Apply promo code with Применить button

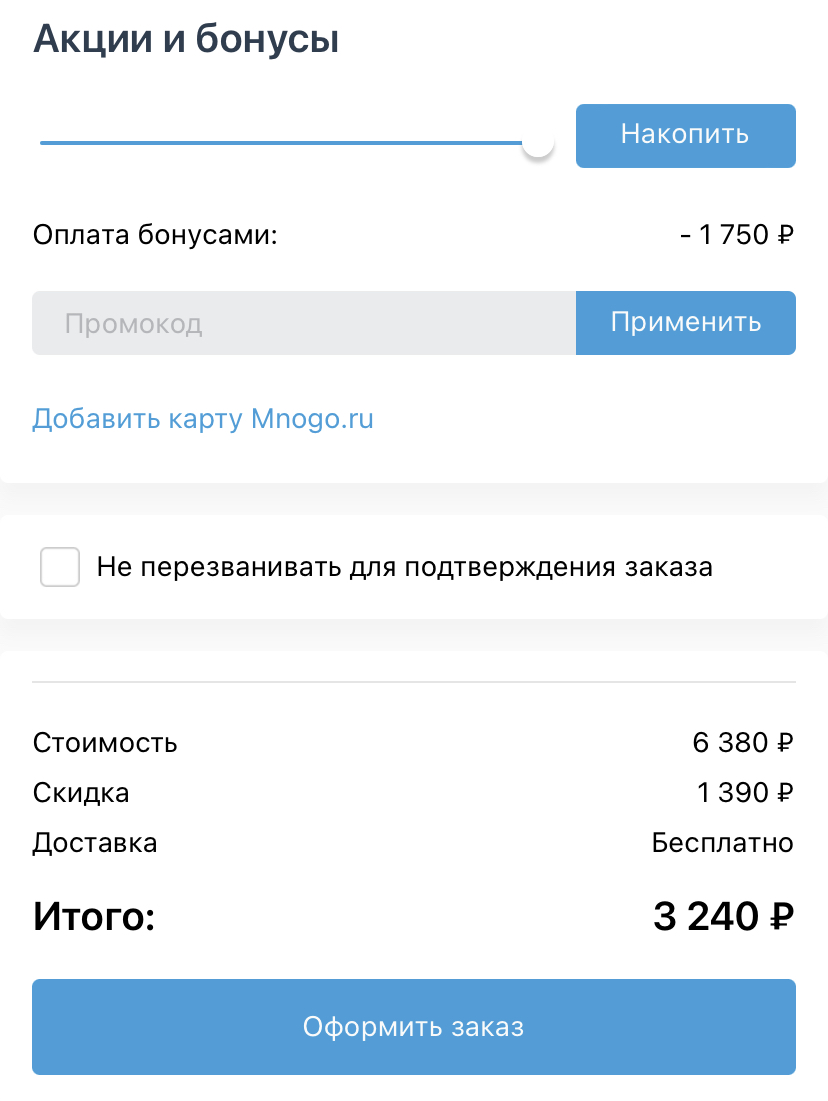[685, 323]
